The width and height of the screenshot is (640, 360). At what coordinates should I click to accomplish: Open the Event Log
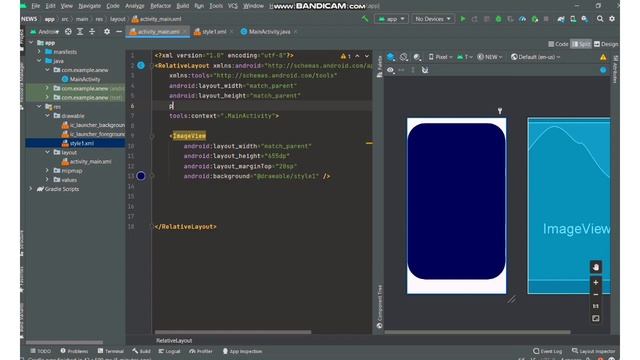[547, 351]
